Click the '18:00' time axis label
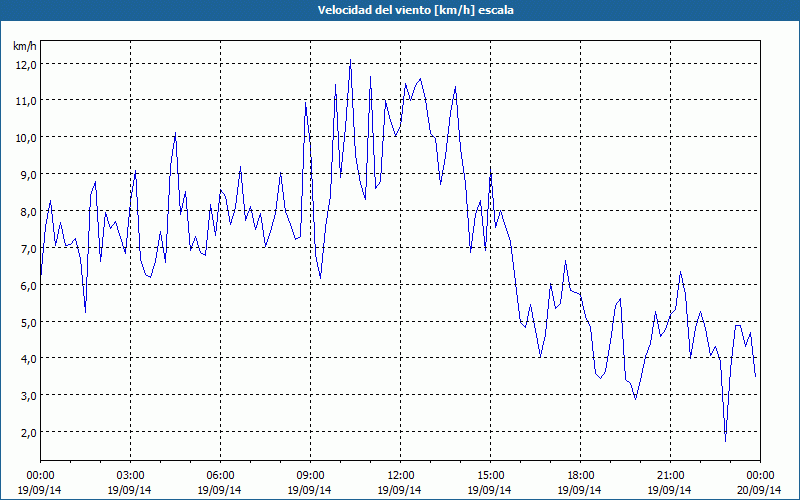The image size is (800, 500). [580, 476]
